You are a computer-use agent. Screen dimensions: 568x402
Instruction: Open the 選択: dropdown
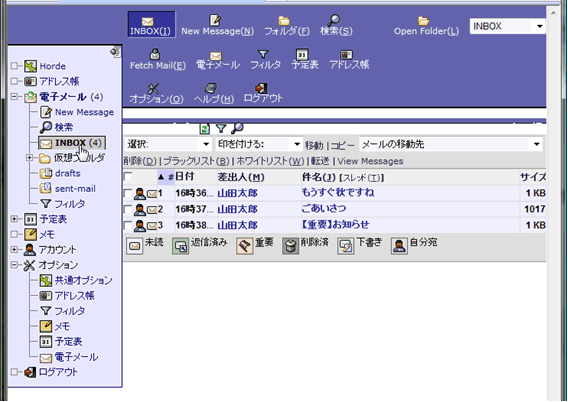[x=168, y=145]
